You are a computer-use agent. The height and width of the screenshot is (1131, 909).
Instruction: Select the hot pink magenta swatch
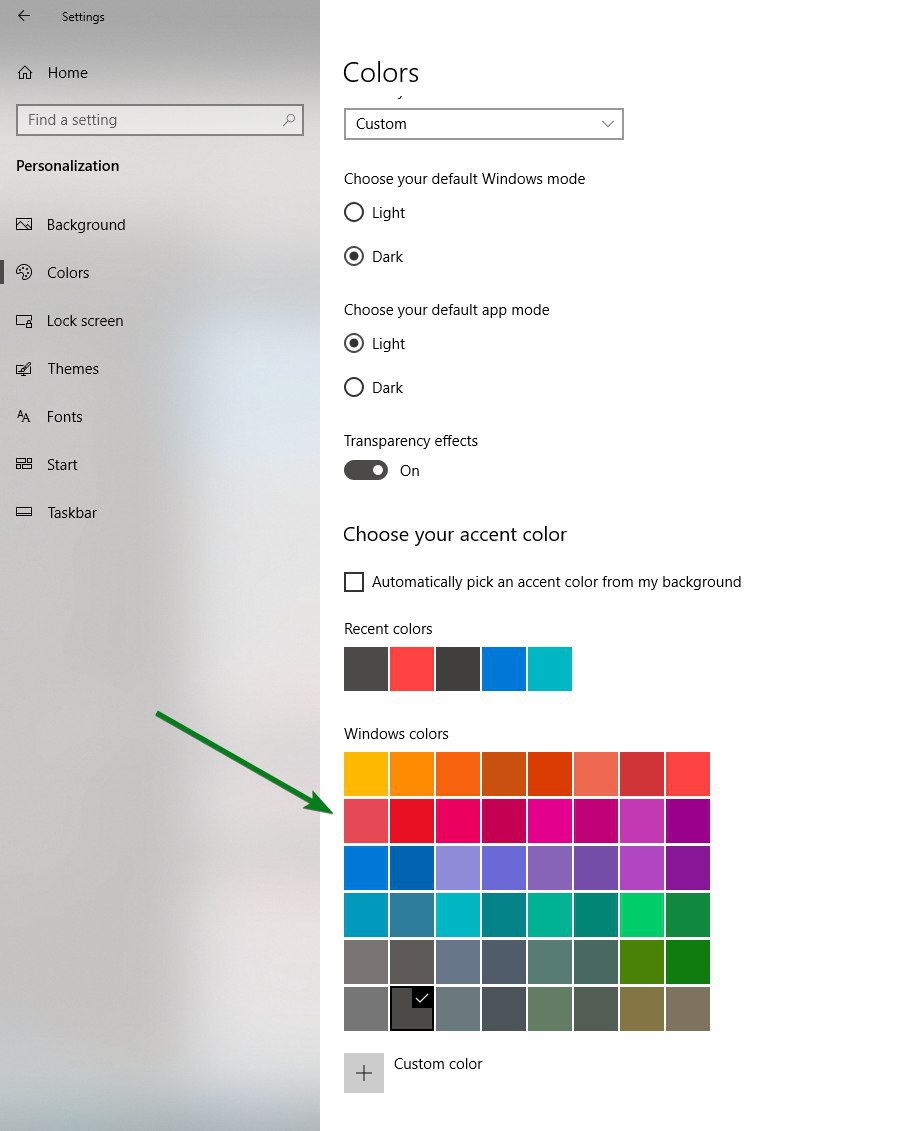550,821
